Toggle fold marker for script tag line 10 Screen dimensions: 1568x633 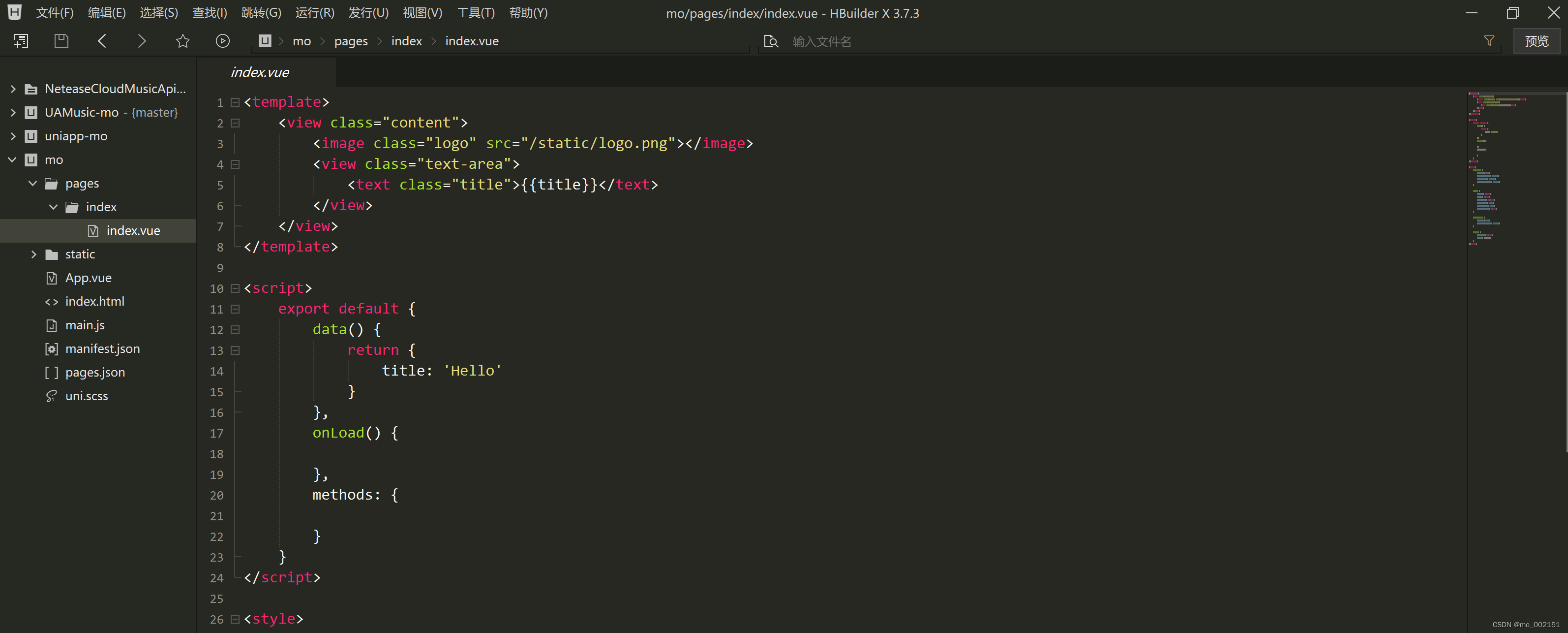[x=235, y=288]
